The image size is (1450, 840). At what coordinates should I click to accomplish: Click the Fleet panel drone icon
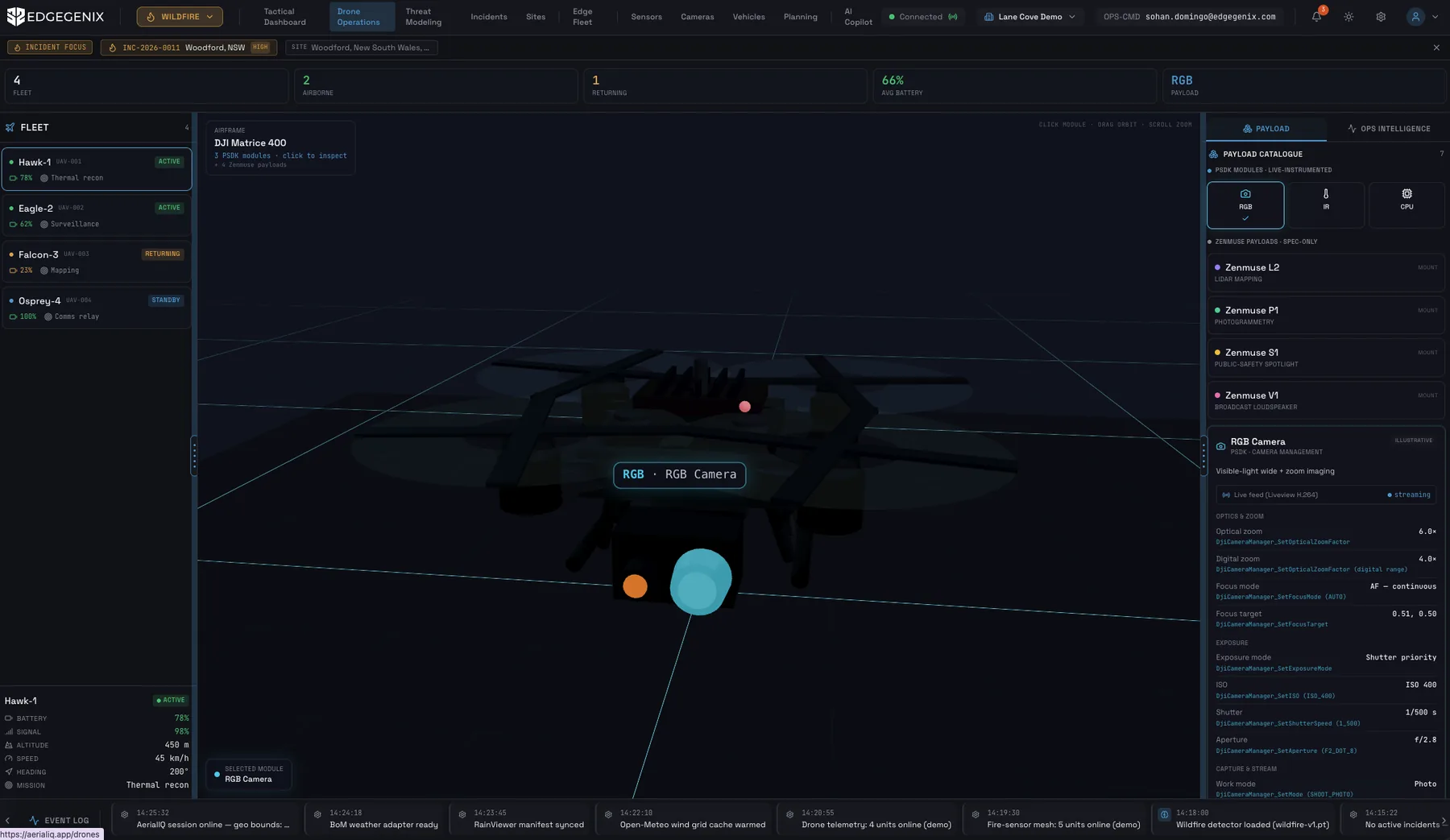coord(10,127)
